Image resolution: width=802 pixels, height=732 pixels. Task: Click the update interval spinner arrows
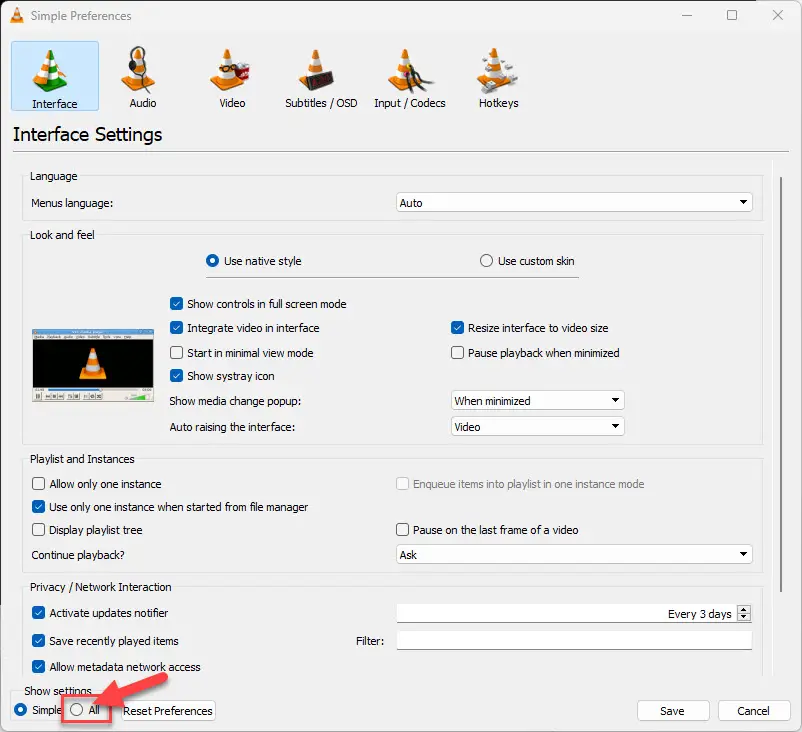(744, 613)
